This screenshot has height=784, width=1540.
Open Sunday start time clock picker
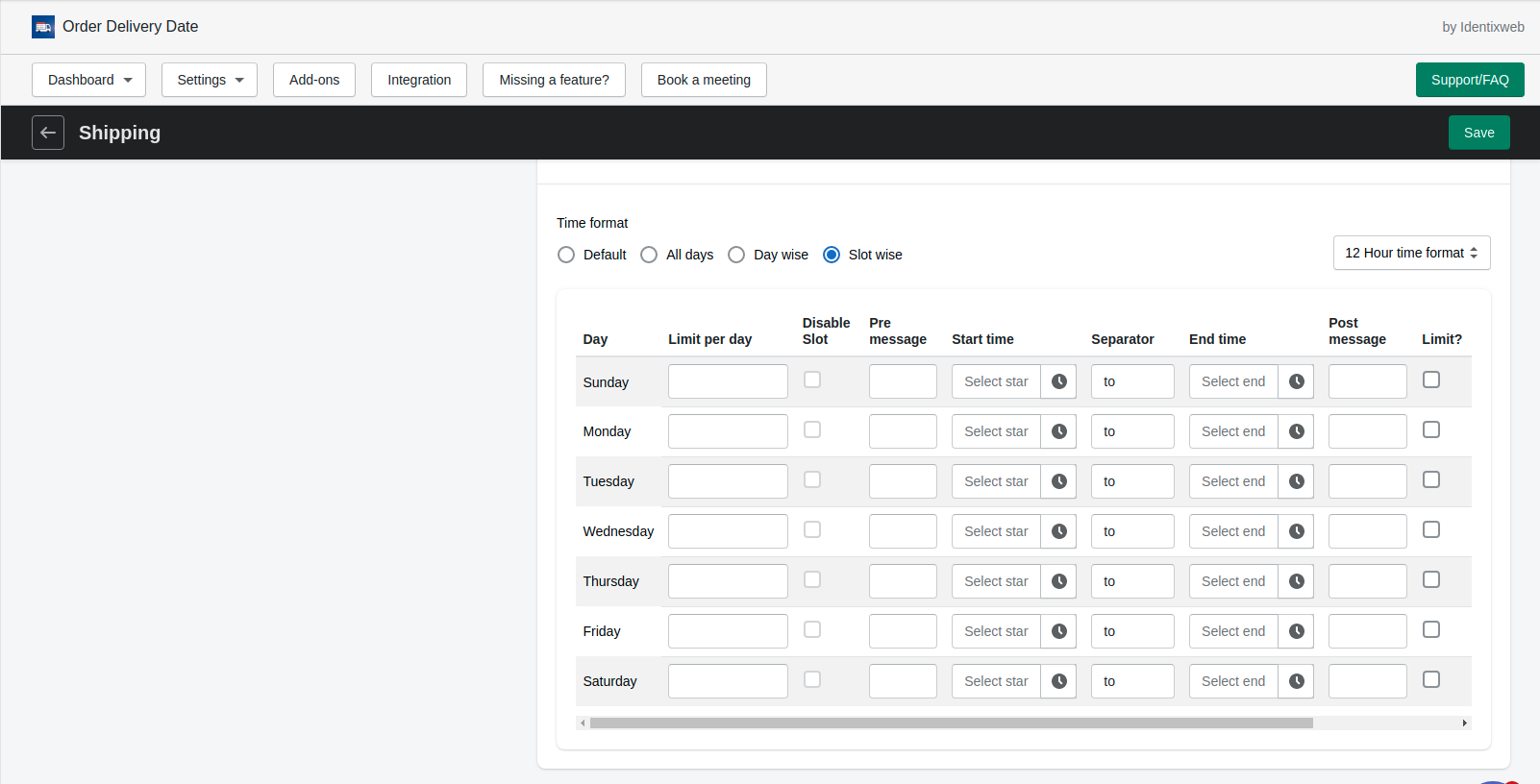(x=1058, y=381)
